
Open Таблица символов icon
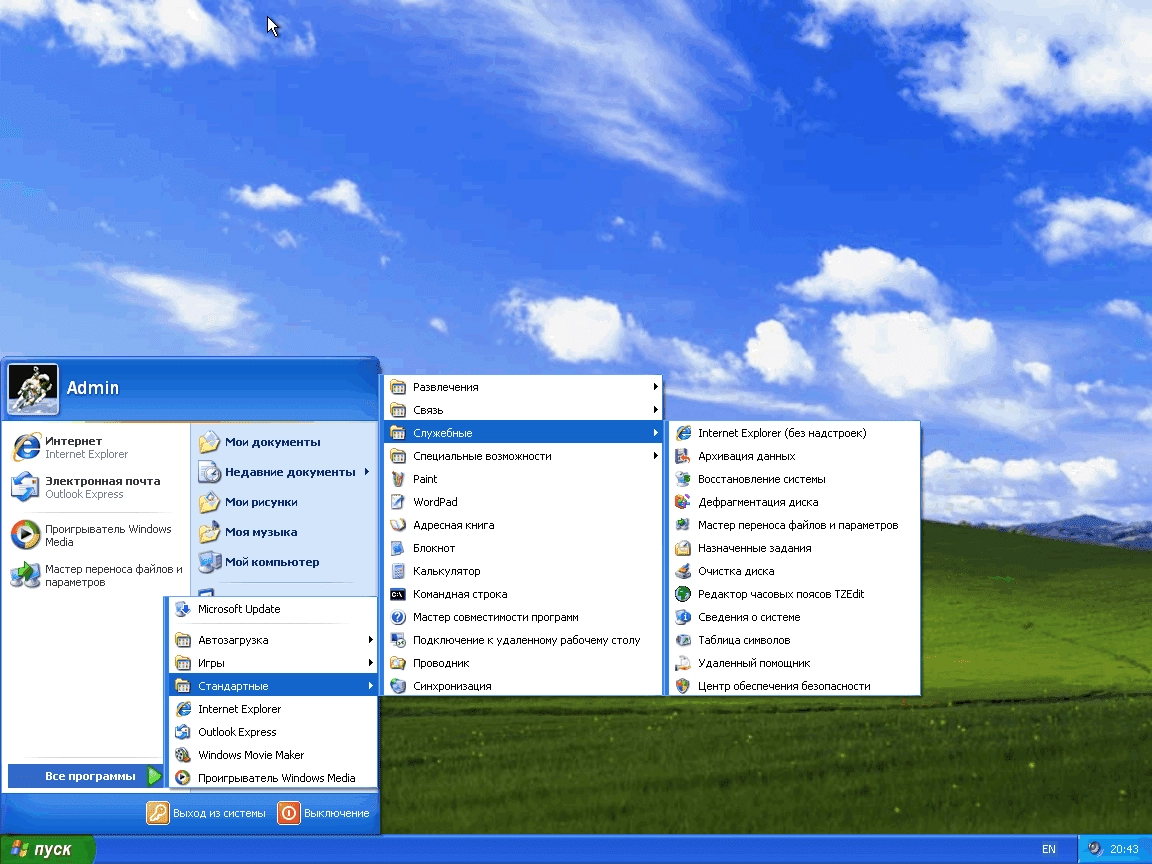click(683, 640)
